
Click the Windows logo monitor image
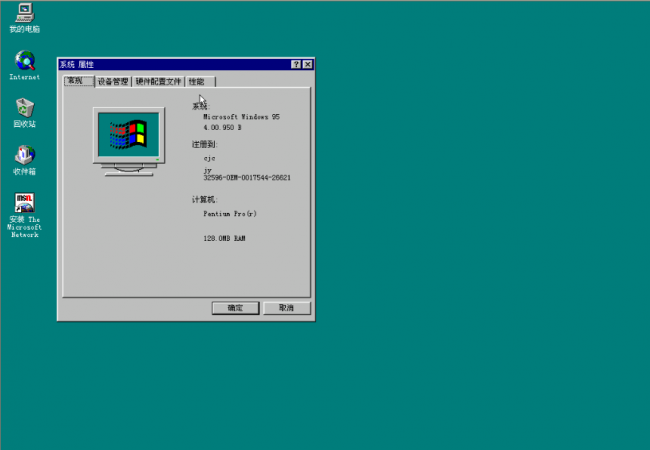(x=129, y=141)
